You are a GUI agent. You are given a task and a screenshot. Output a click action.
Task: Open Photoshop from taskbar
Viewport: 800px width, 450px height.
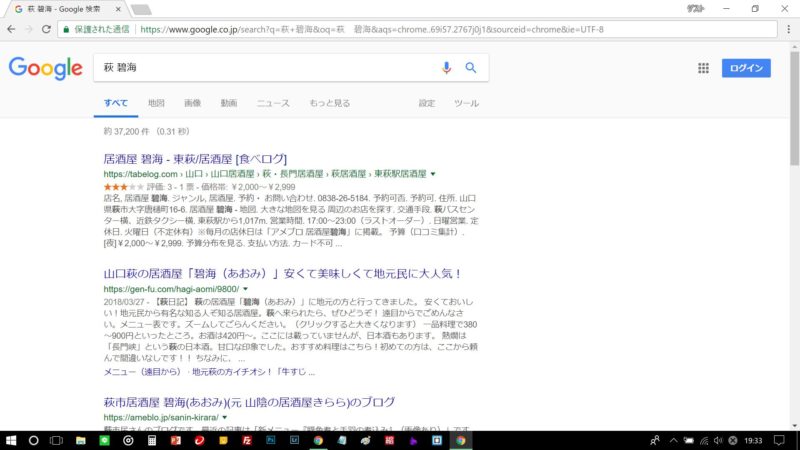(x=270, y=440)
